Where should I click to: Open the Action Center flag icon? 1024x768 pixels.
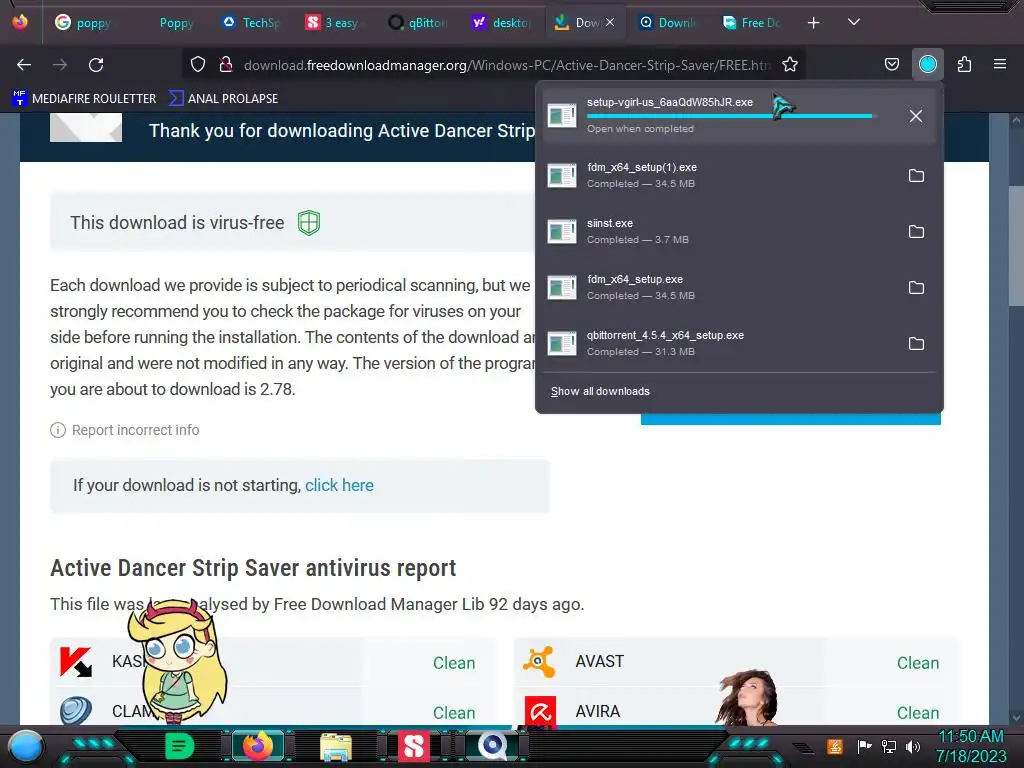864,746
